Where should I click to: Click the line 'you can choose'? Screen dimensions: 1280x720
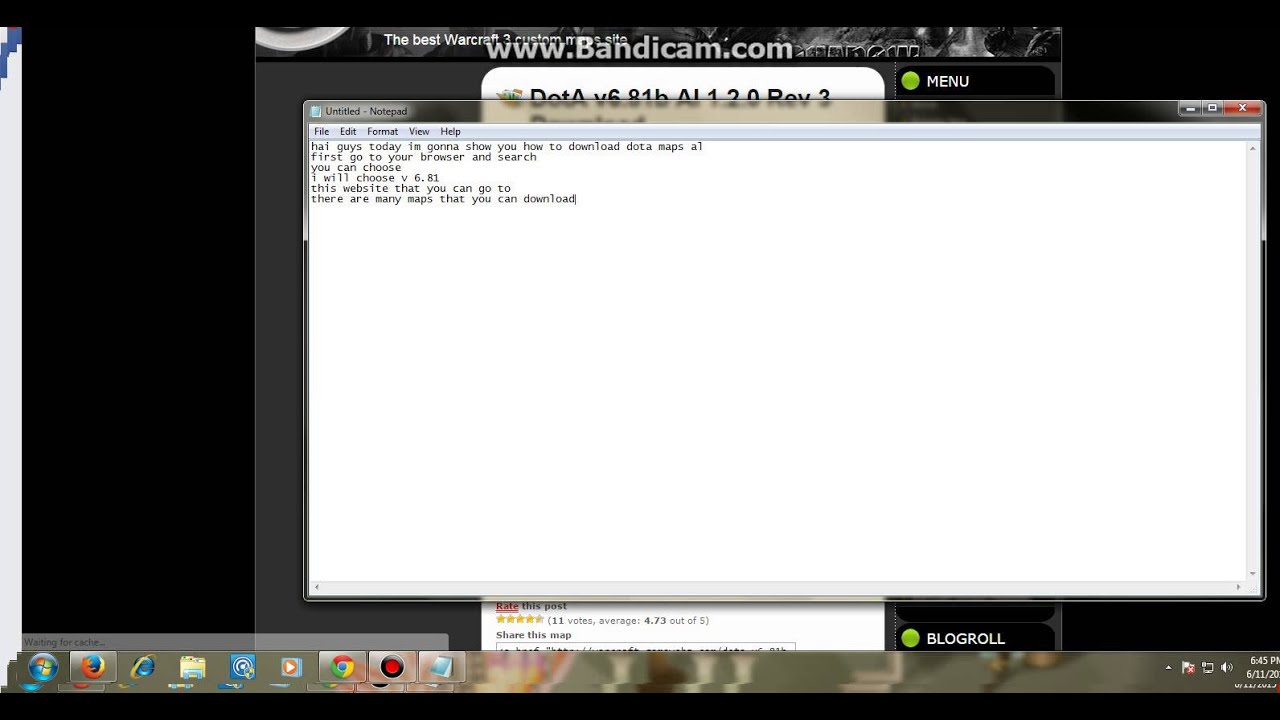(x=356, y=167)
